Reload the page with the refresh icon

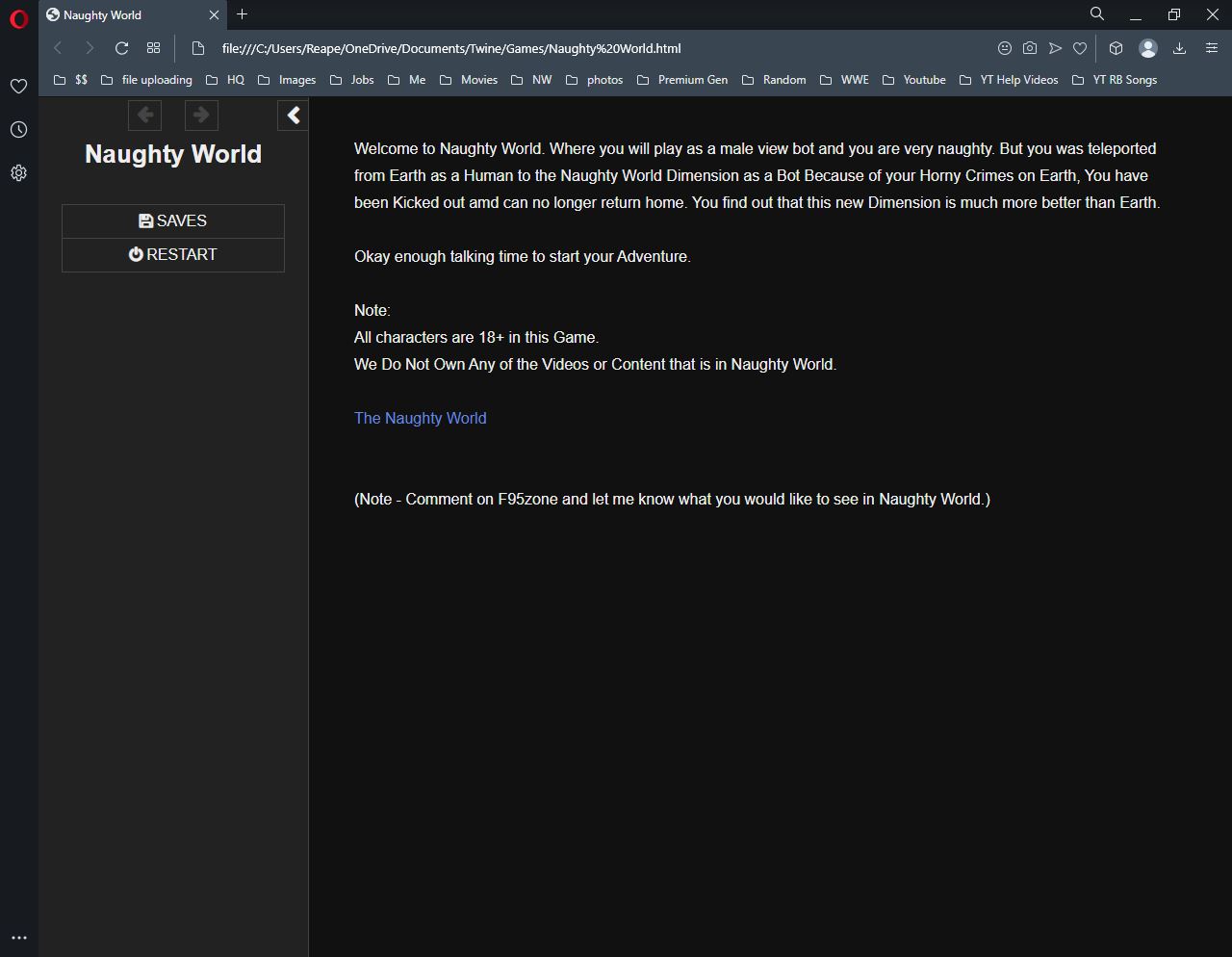click(x=121, y=48)
